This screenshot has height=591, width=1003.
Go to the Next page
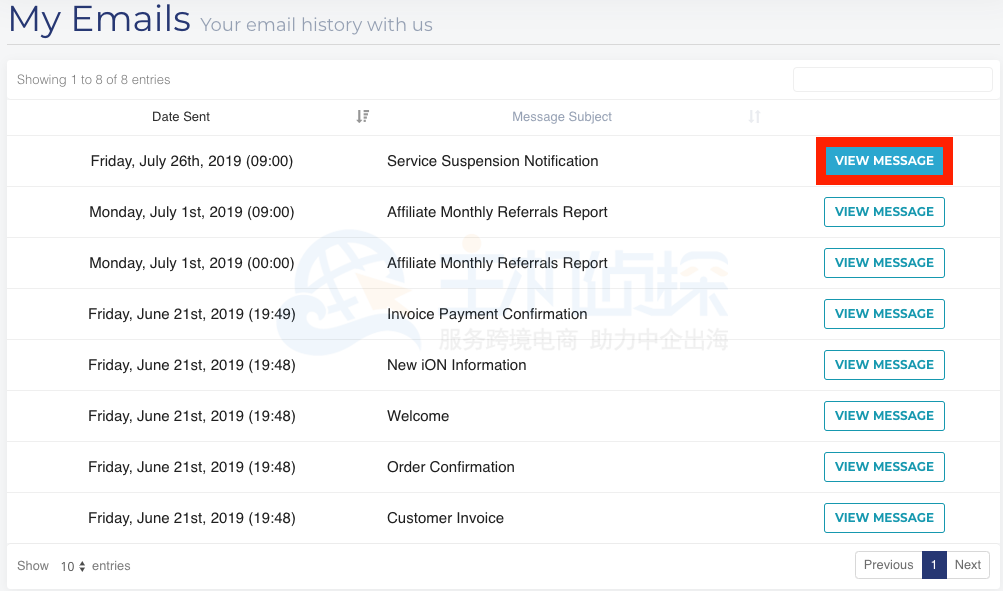point(967,565)
